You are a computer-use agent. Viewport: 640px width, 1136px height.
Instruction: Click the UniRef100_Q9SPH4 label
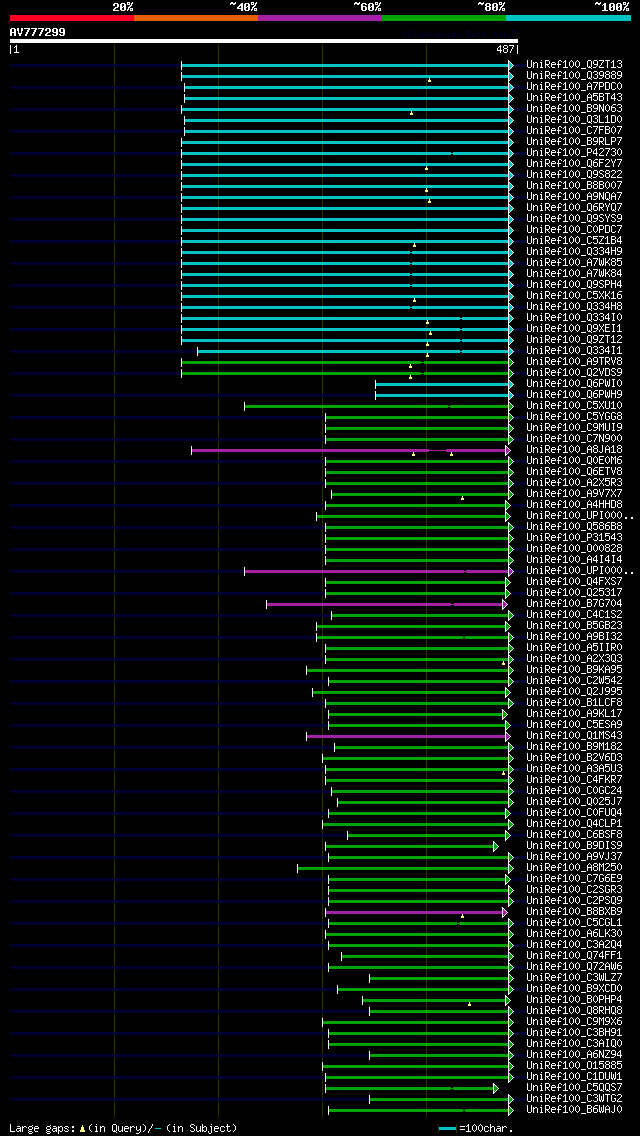[x=575, y=285]
